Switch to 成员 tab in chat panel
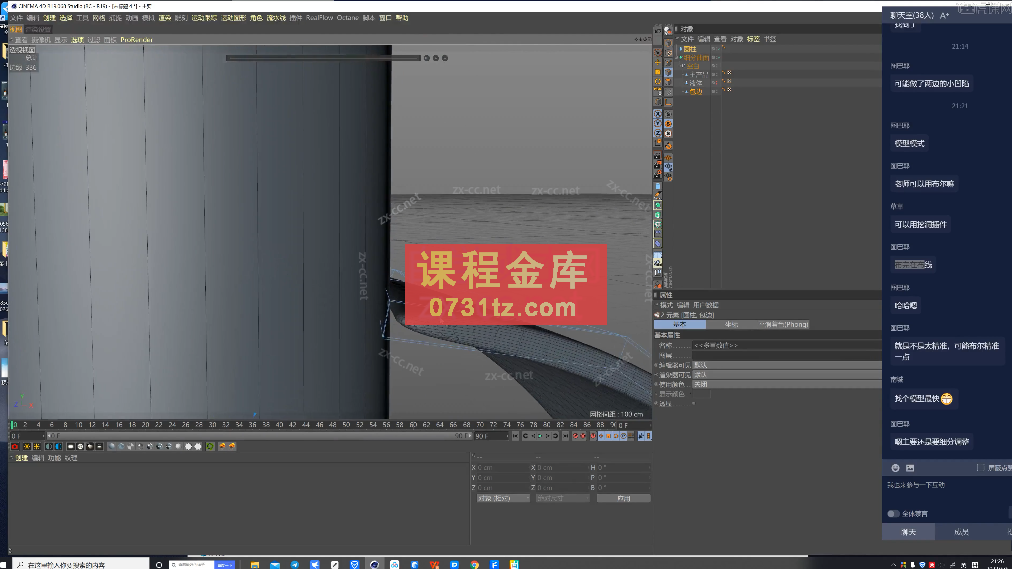 961,532
